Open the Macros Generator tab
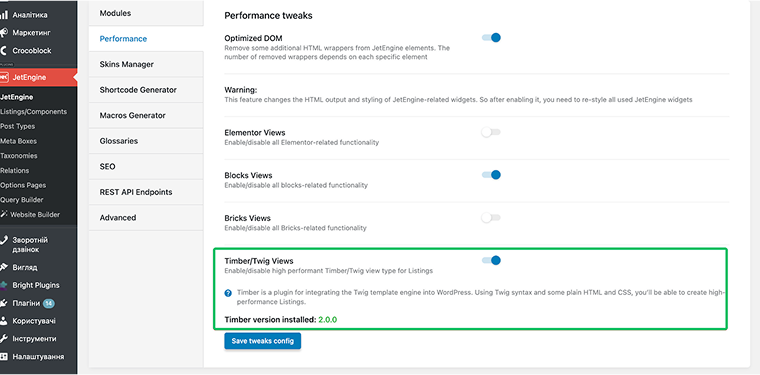760x375 pixels. click(x=146, y=115)
